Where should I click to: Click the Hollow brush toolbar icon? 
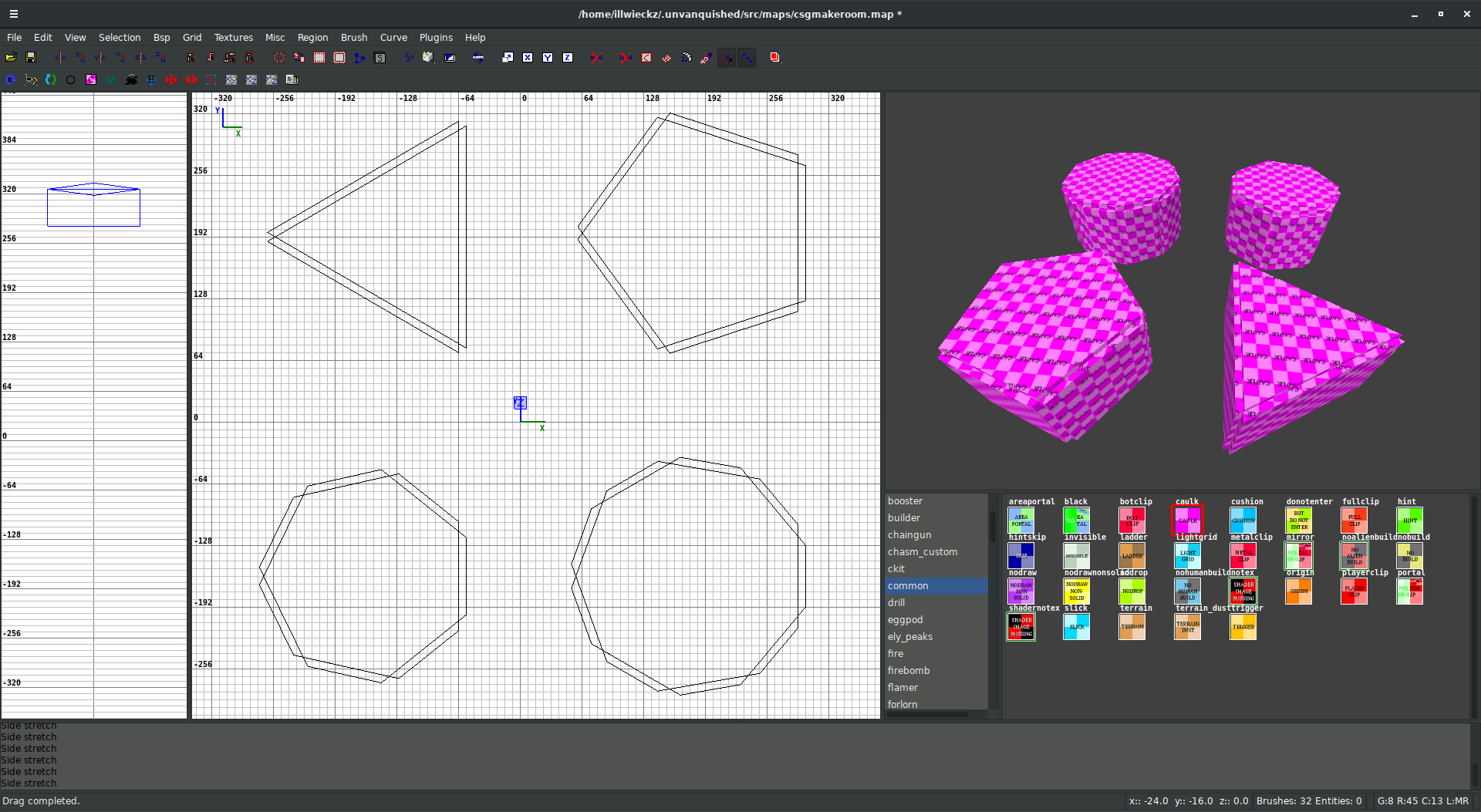pyautogui.click(x=319, y=58)
